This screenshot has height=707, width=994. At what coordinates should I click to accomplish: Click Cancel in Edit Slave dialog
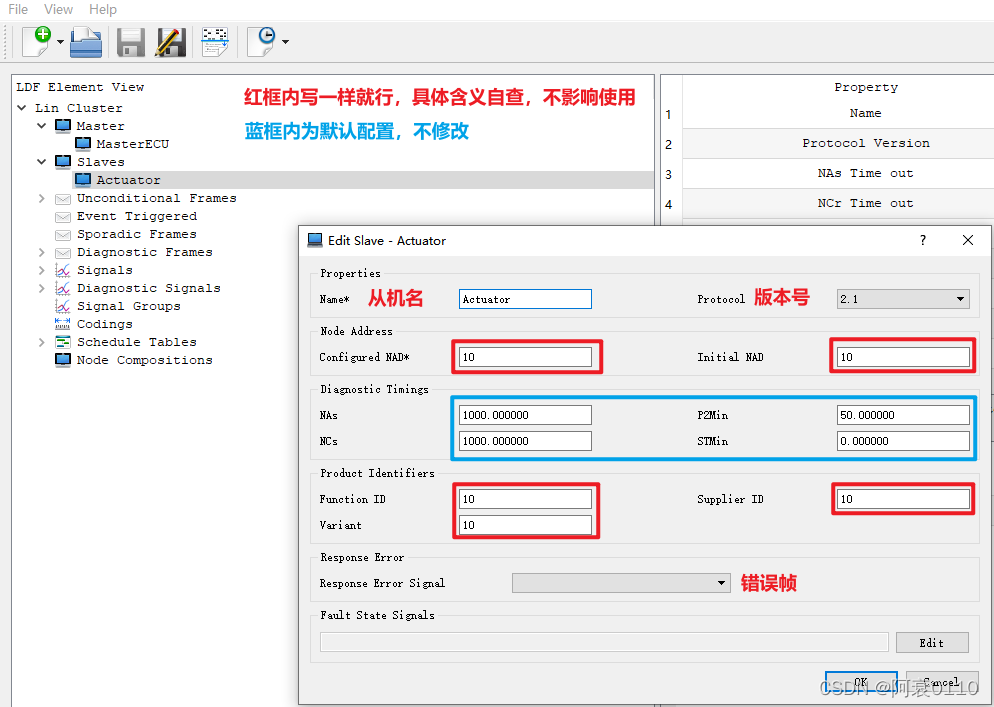coord(941,682)
